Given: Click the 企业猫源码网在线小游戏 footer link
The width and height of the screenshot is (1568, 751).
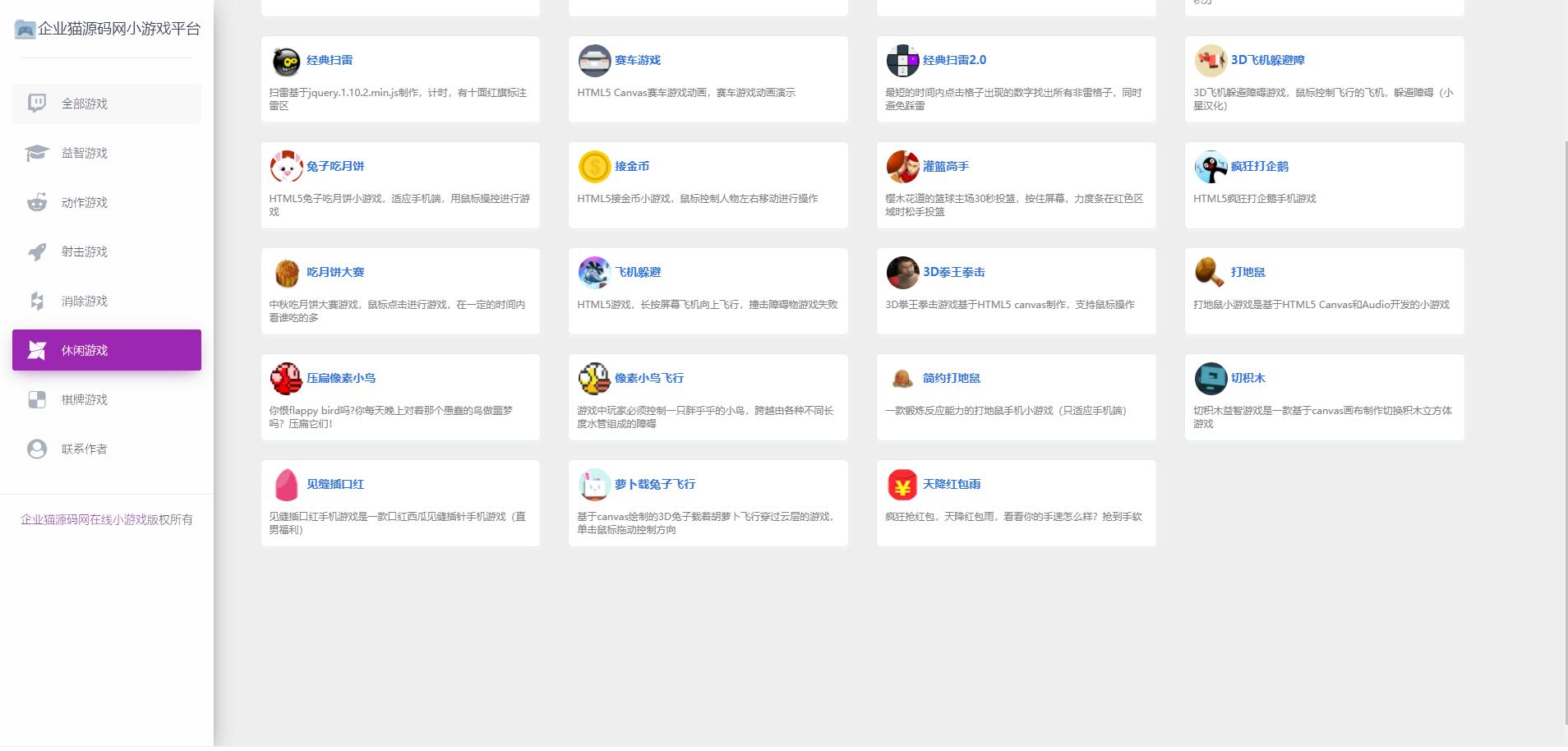Looking at the screenshot, I should tap(83, 520).
